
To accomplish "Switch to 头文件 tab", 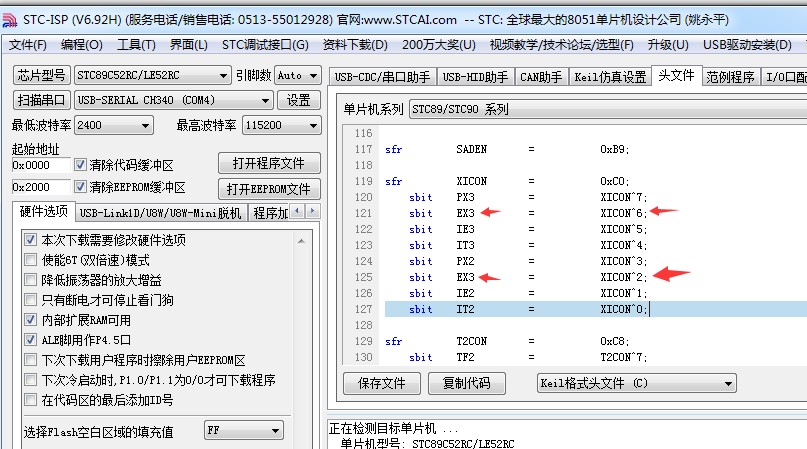I will [676, 75].
